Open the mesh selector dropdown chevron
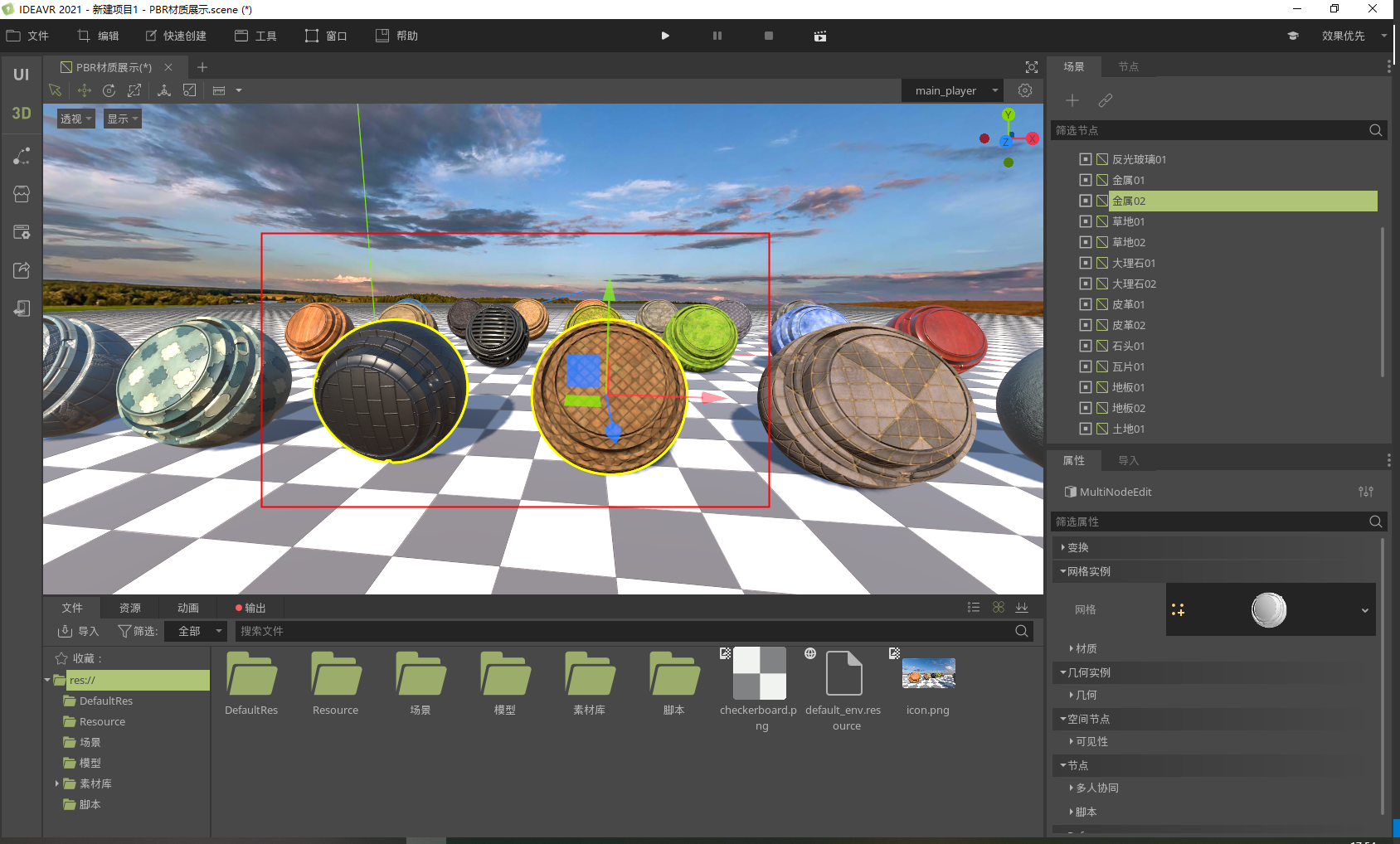 click(x=1365, y=610)
